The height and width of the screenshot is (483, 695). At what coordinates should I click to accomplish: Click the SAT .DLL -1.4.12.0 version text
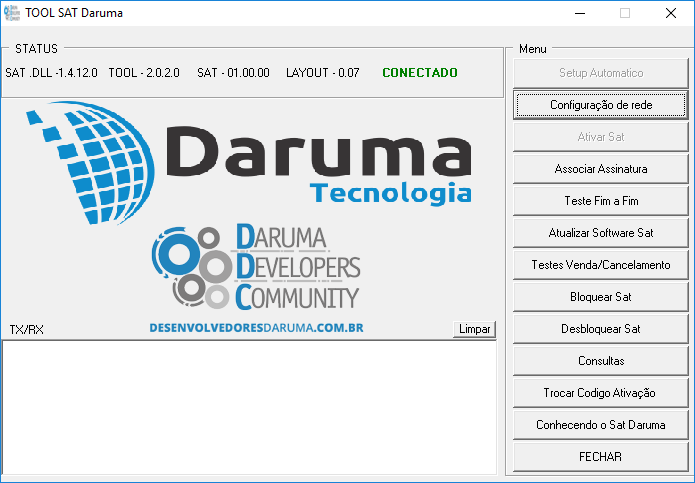point(51,73)
